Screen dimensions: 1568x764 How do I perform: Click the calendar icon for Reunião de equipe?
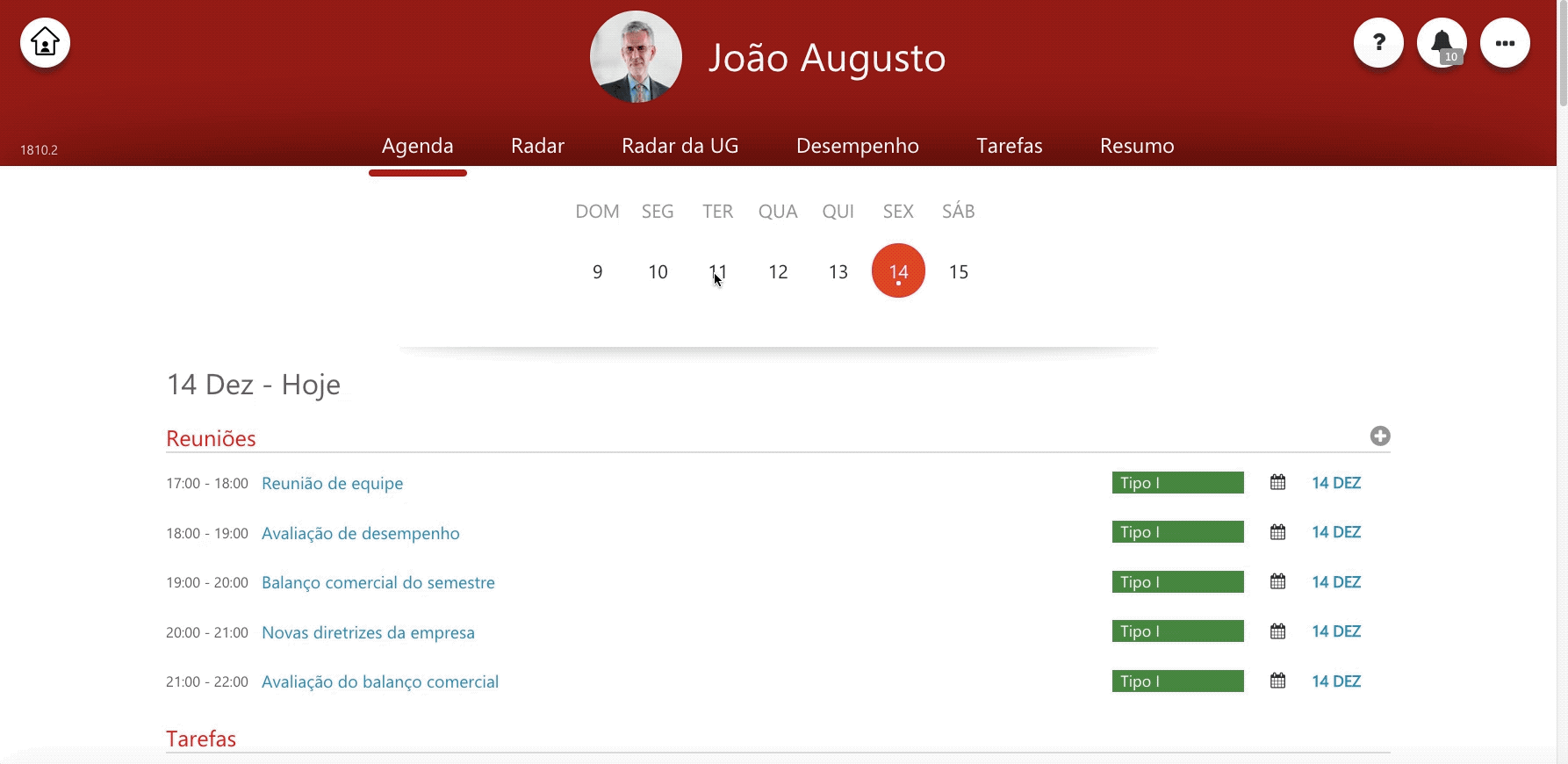(1278, 482)
